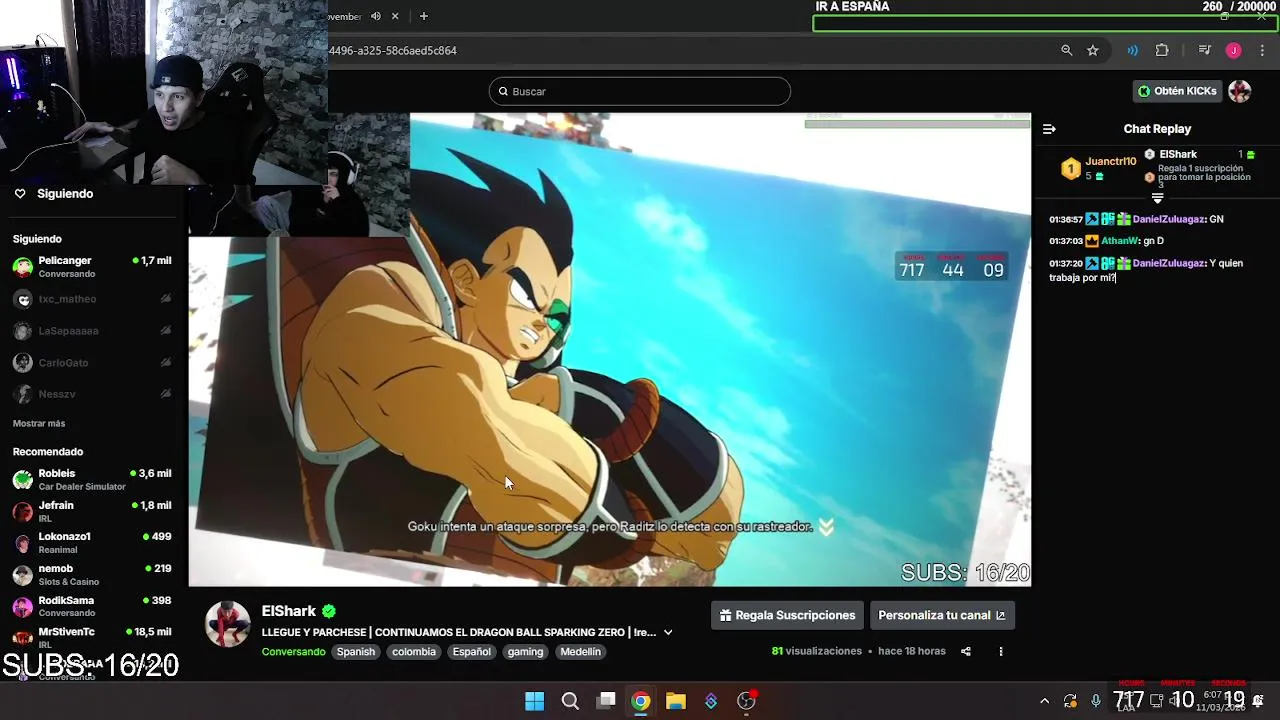
Task: Open the ElShark channel name link
Action: 289,611
